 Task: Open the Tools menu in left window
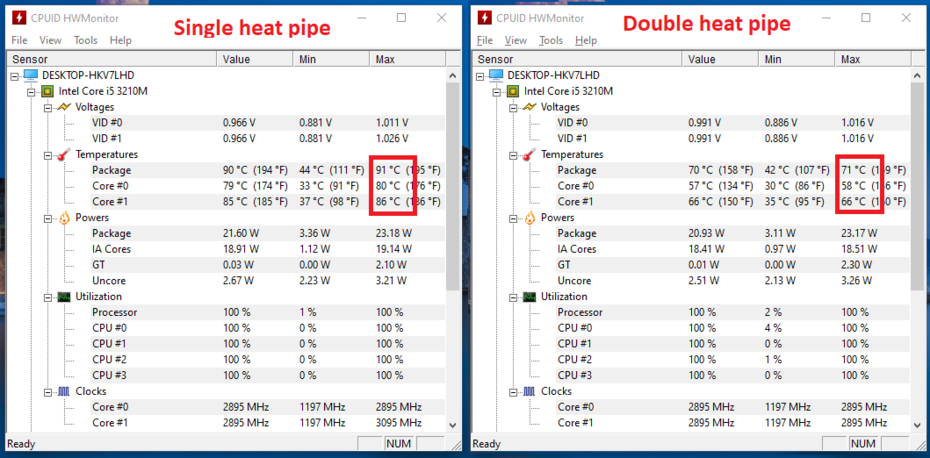85,40
